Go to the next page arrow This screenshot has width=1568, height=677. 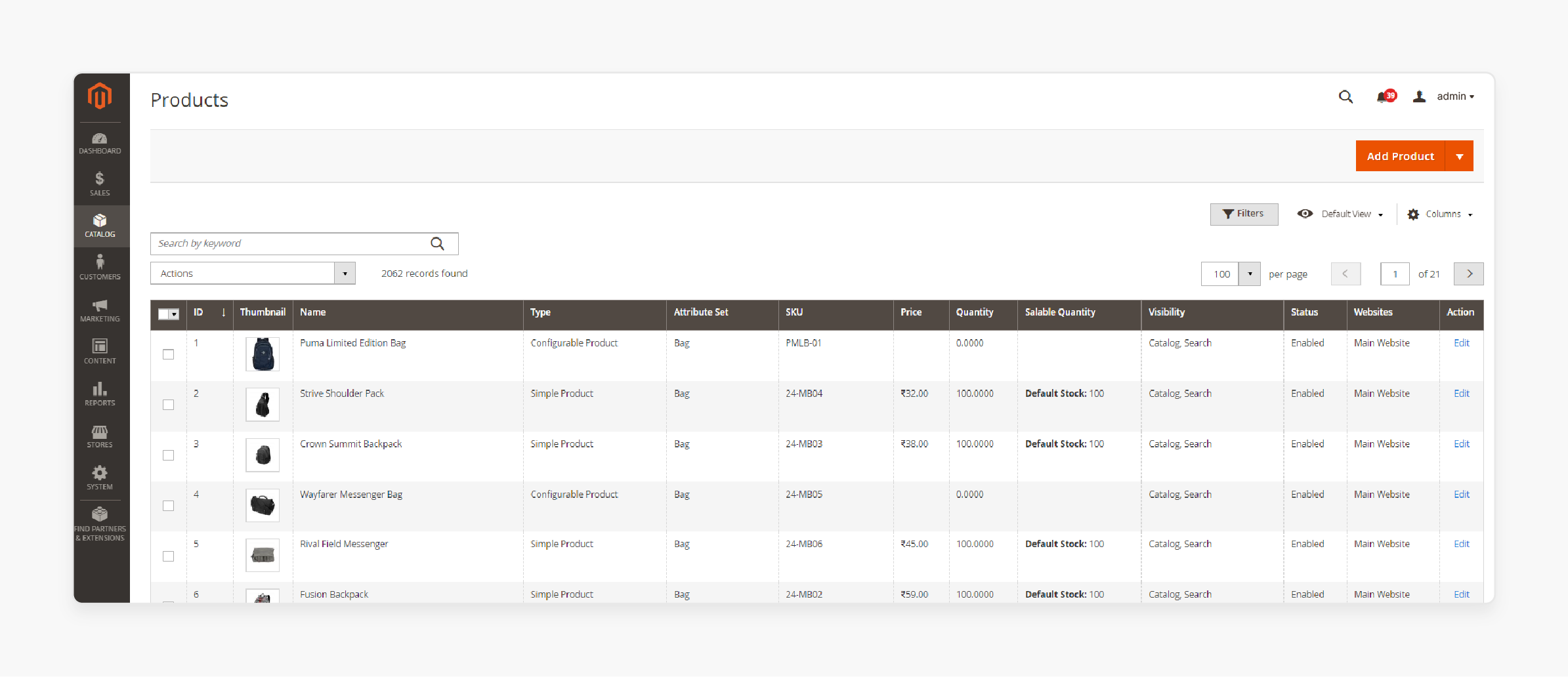[1469, 274]
